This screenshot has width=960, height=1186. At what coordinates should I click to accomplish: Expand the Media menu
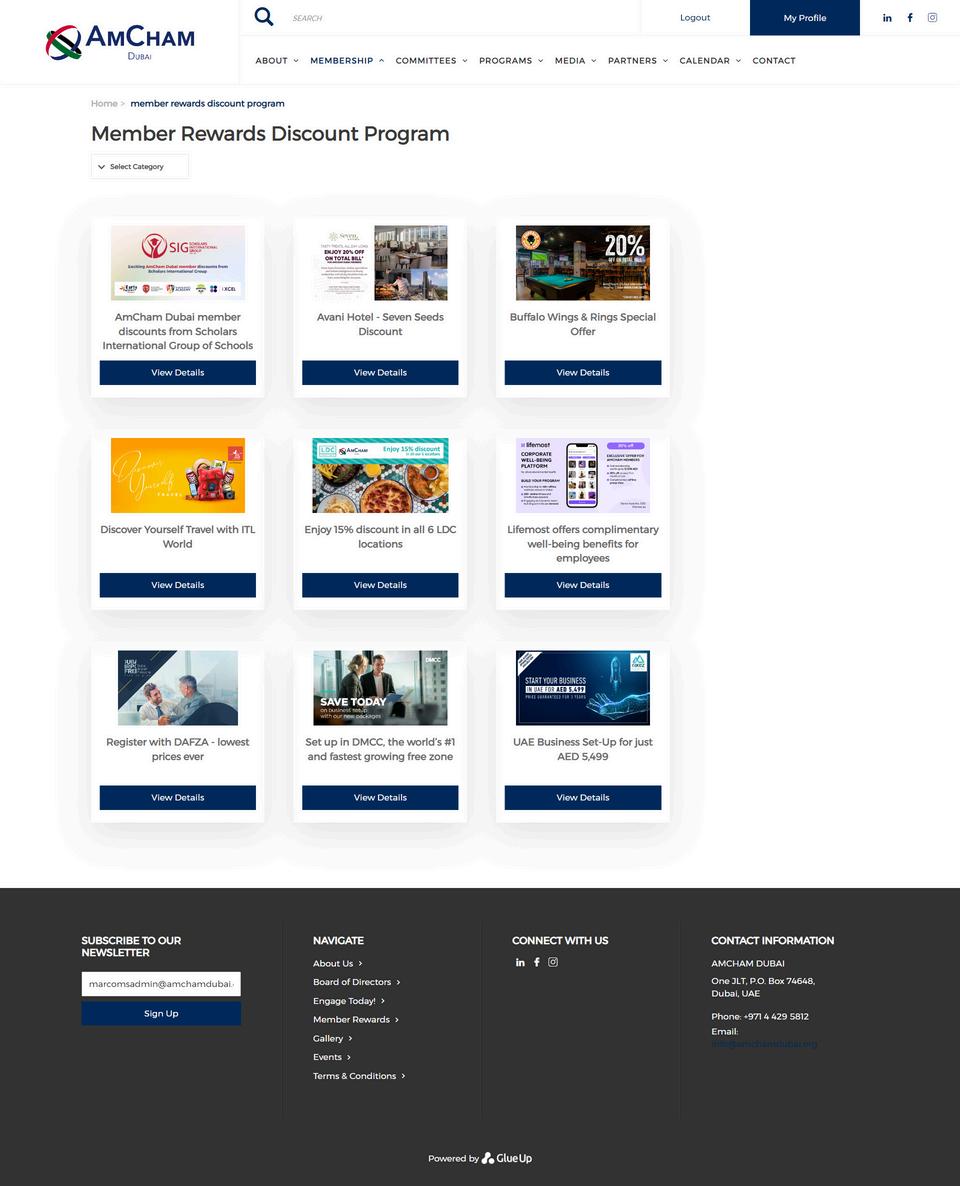coord(576,61)
